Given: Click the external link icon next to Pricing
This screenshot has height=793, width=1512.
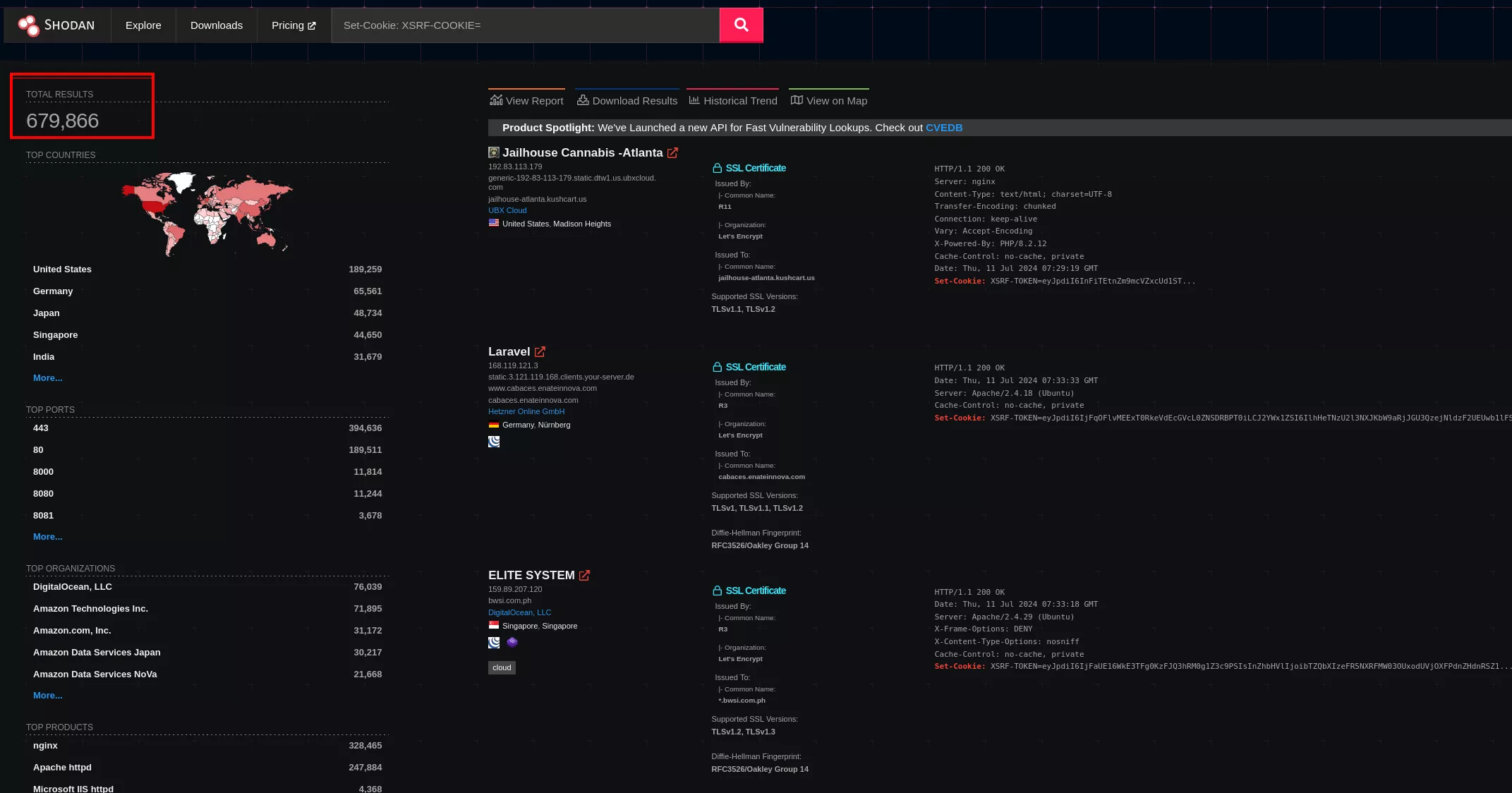Looking at the screenshot, I should point(312,26).
